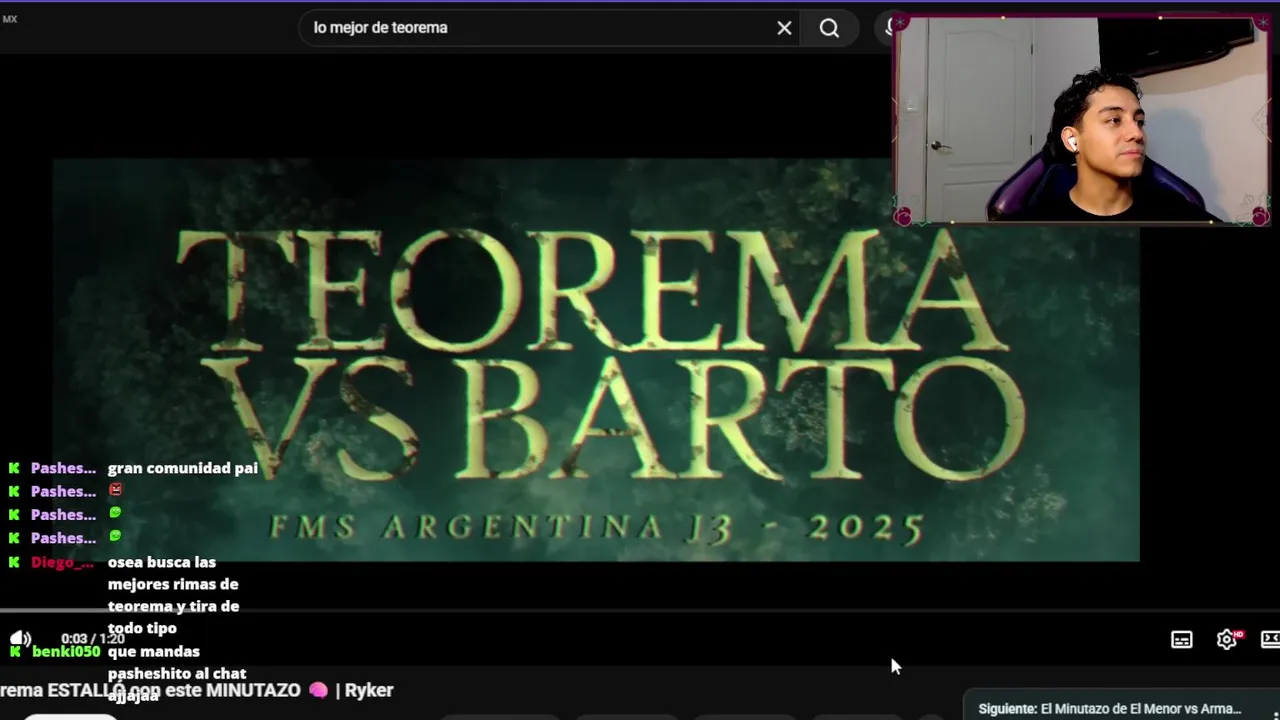Click the benki050 chat username

[x=66, y=651]
